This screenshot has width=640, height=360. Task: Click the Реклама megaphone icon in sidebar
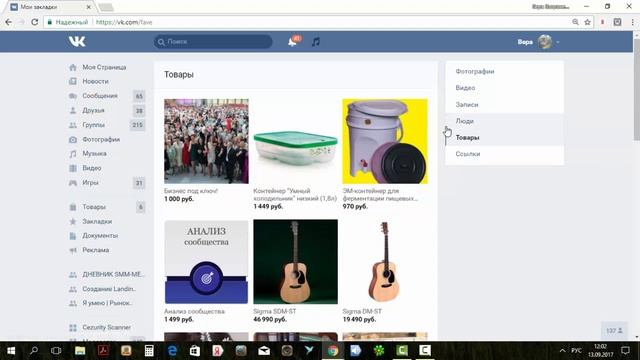[x=73, y=250]
